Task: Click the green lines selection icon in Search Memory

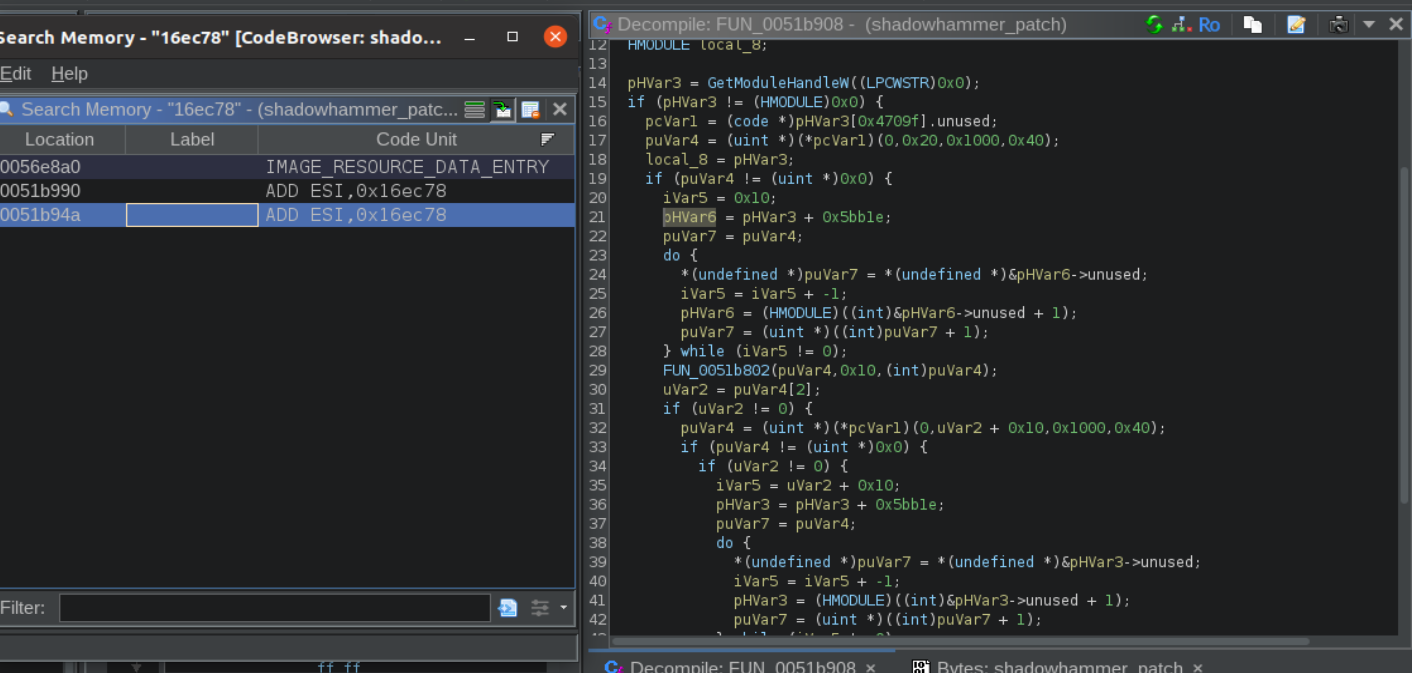Action: pos(475,110)
